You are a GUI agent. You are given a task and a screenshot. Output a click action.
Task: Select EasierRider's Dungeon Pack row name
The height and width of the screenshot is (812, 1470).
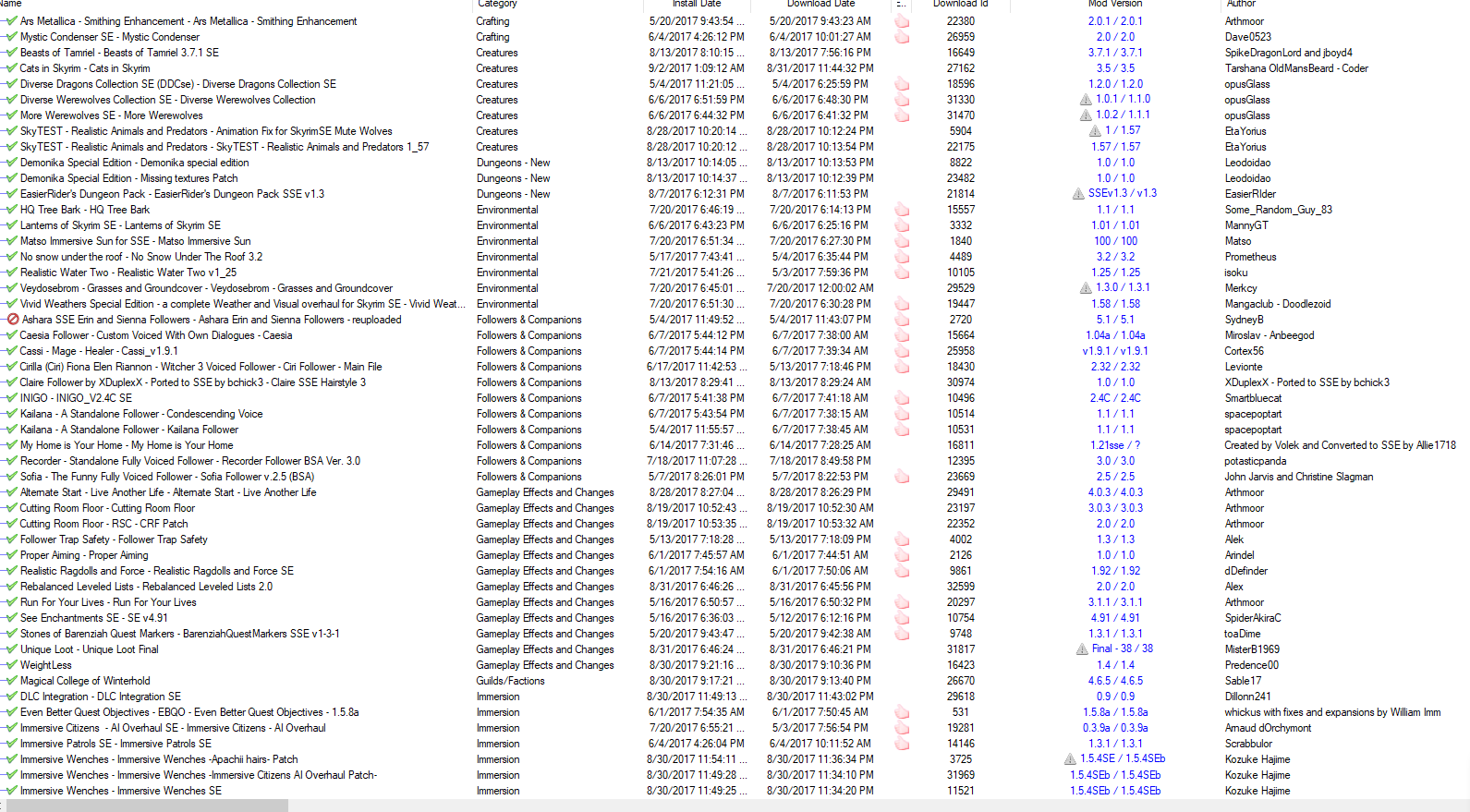pos(173,194)
